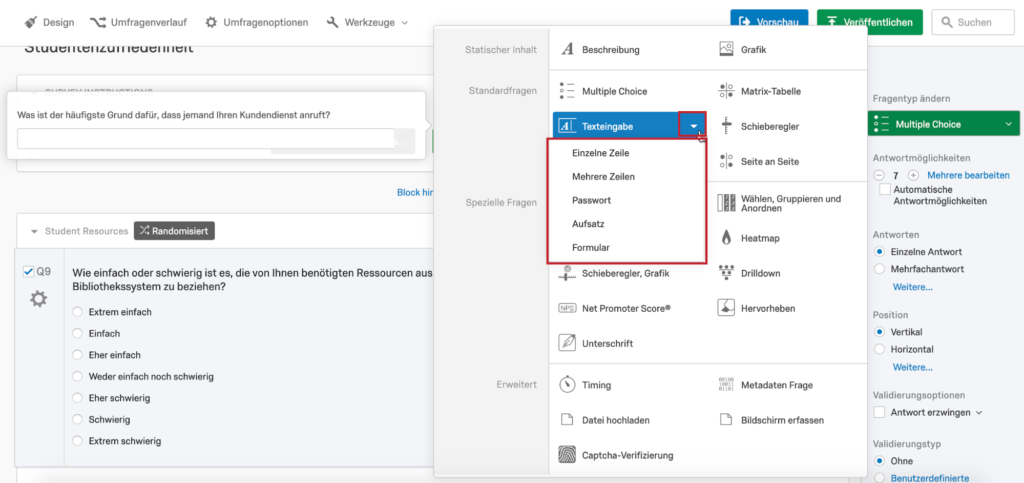
Task: Click the Suchen search field
Action: pyautogui.click(x=972, y=22)
